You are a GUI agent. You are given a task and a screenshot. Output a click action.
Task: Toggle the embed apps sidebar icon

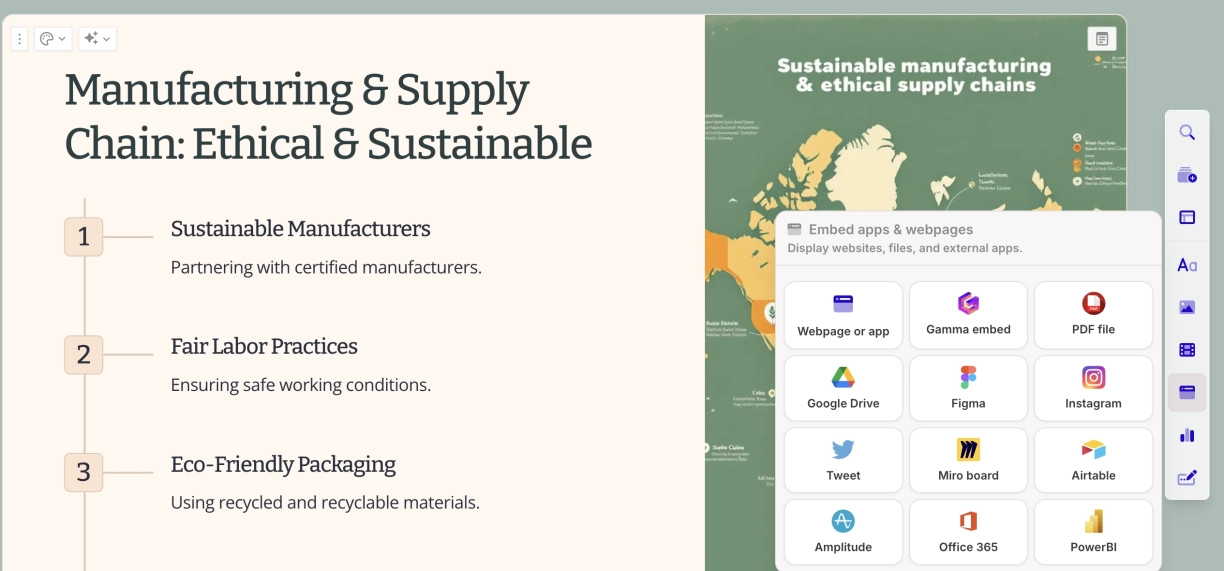[1187, 393]
